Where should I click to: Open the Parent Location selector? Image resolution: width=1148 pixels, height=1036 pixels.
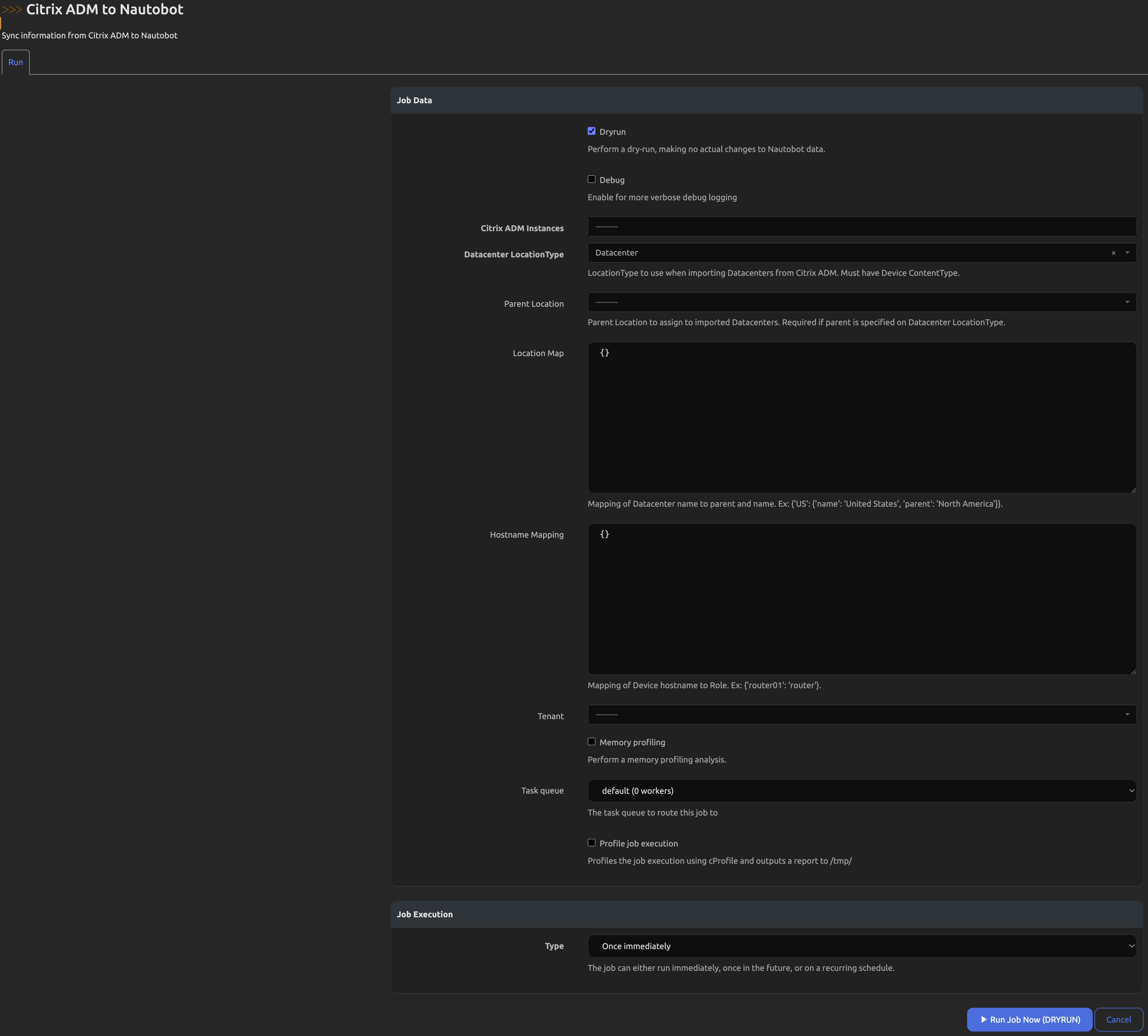click(854, 302)
